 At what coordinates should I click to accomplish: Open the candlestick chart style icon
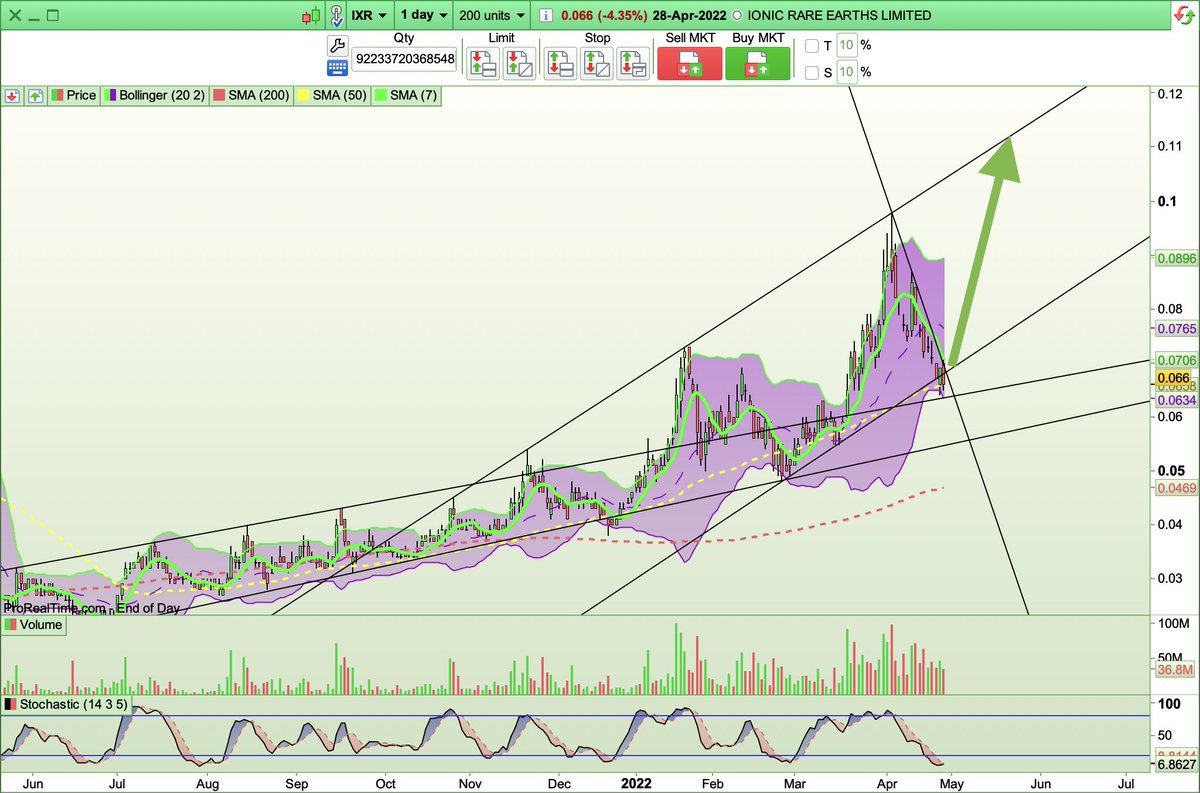pos(312,15)
